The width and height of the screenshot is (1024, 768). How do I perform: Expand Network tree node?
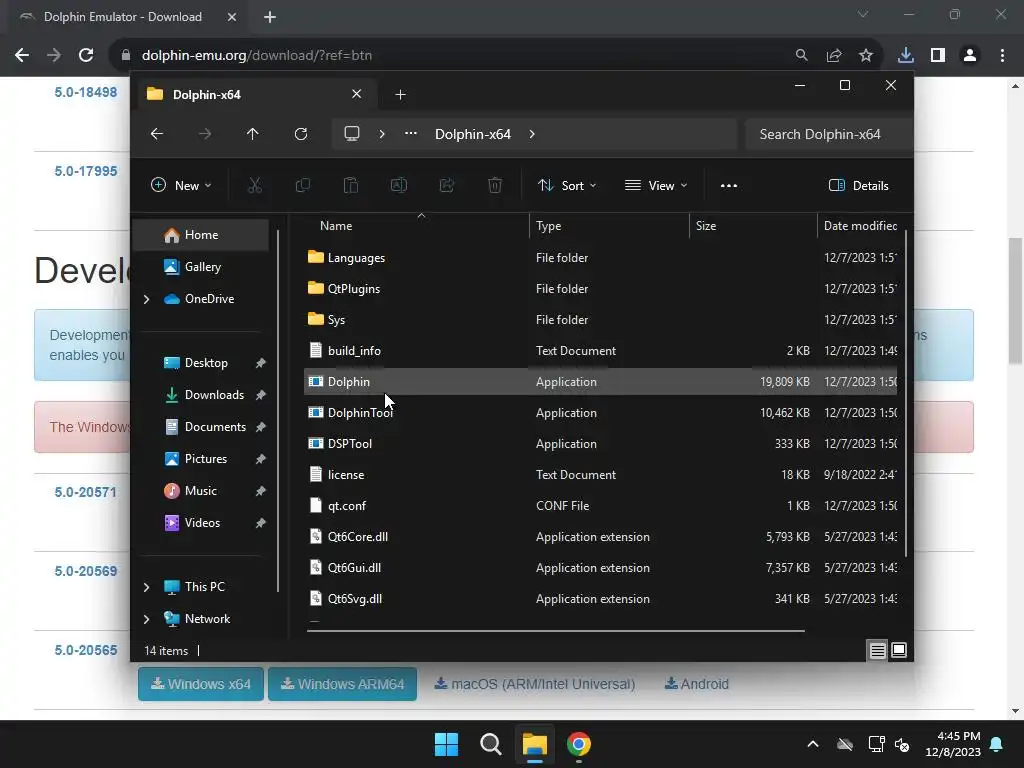coord(146,619)
